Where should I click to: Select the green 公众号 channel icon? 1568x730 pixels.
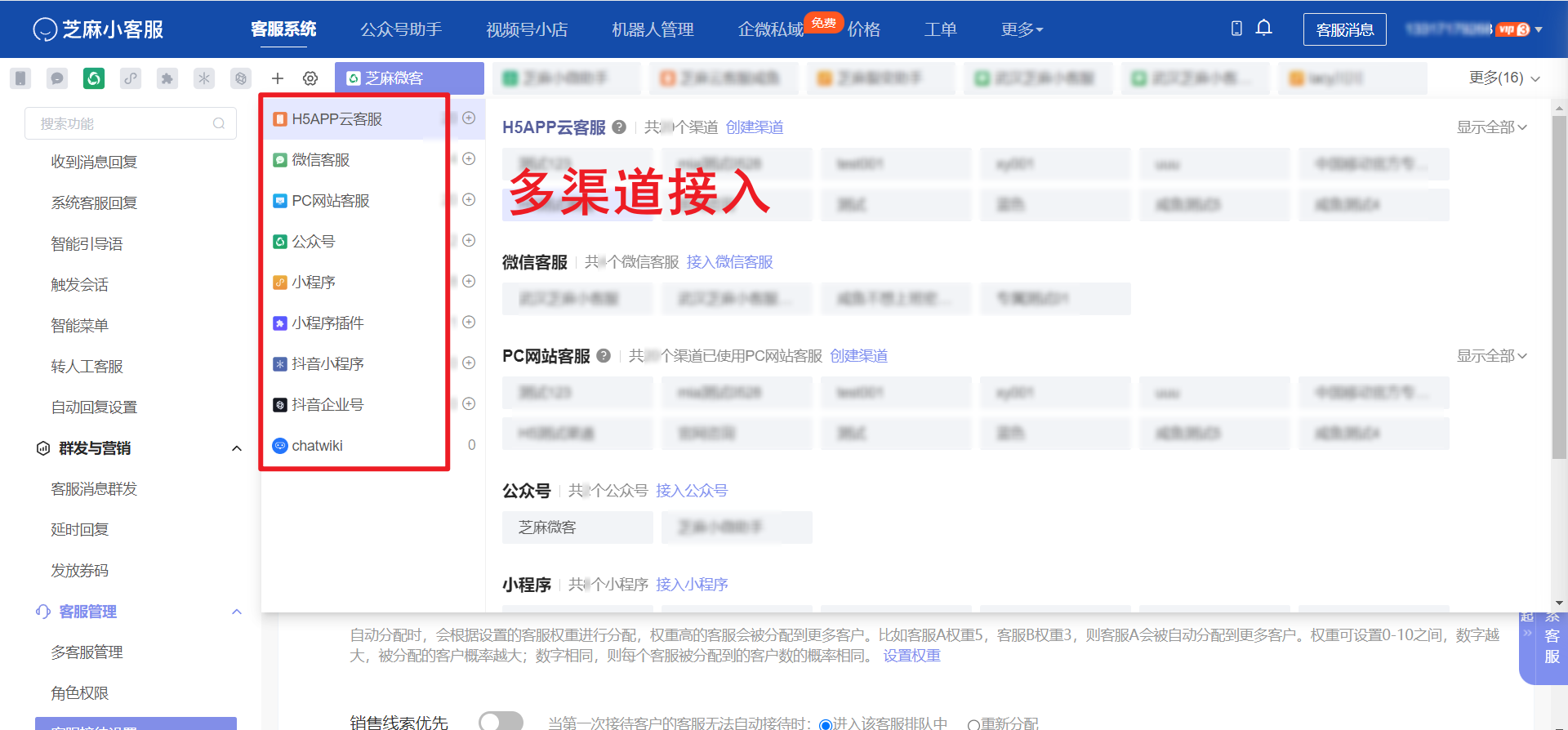pos(94,78)
